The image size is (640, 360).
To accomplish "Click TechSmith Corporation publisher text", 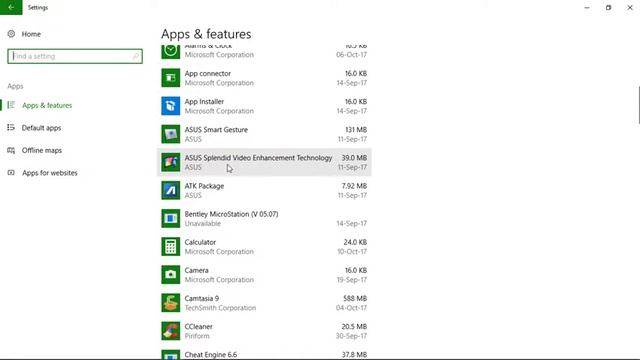I will (x=220, y=308).
